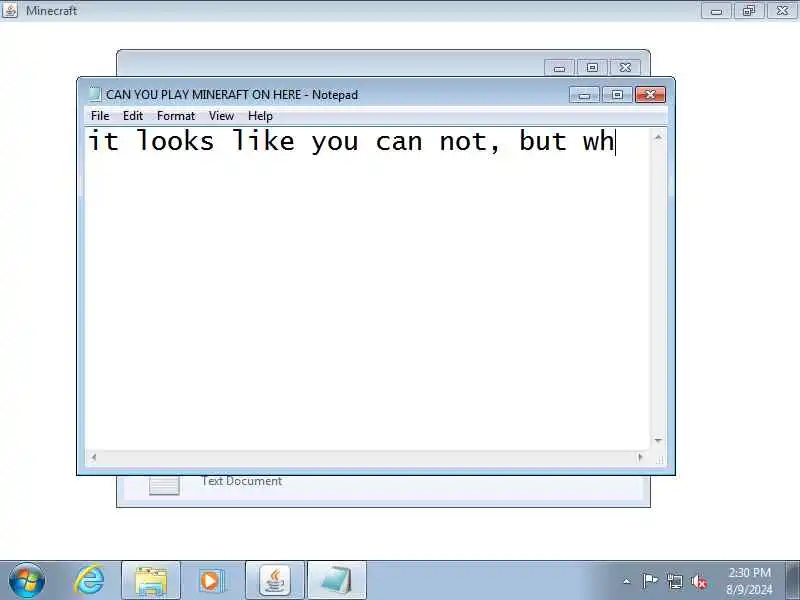The height and width of the screenshot is (600, 800).
Task: Close the background dialog behind Notepad
Action: pyautogui.click(x=625, y=68)
